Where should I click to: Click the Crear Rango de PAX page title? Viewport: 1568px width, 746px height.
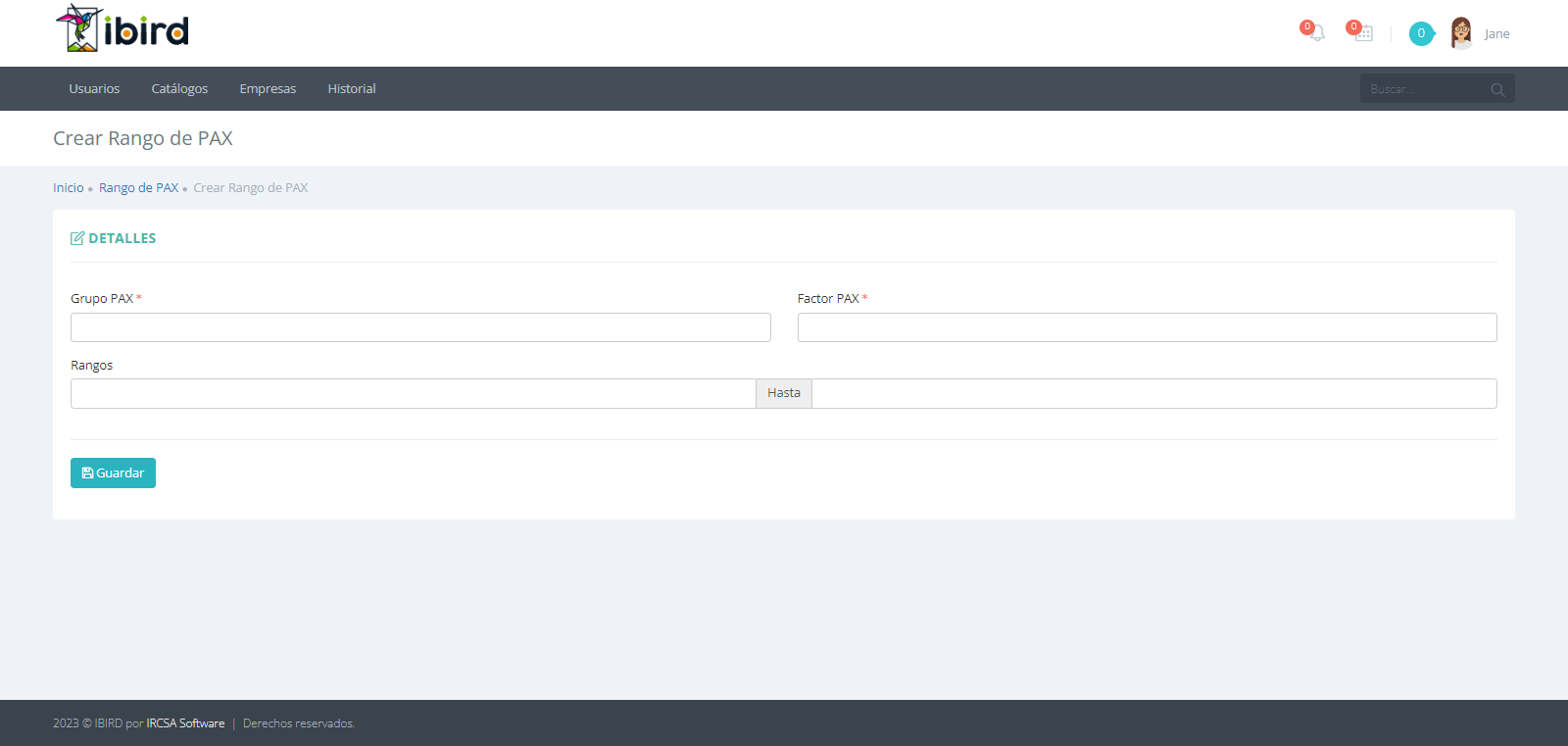click(x=143, y=138)
